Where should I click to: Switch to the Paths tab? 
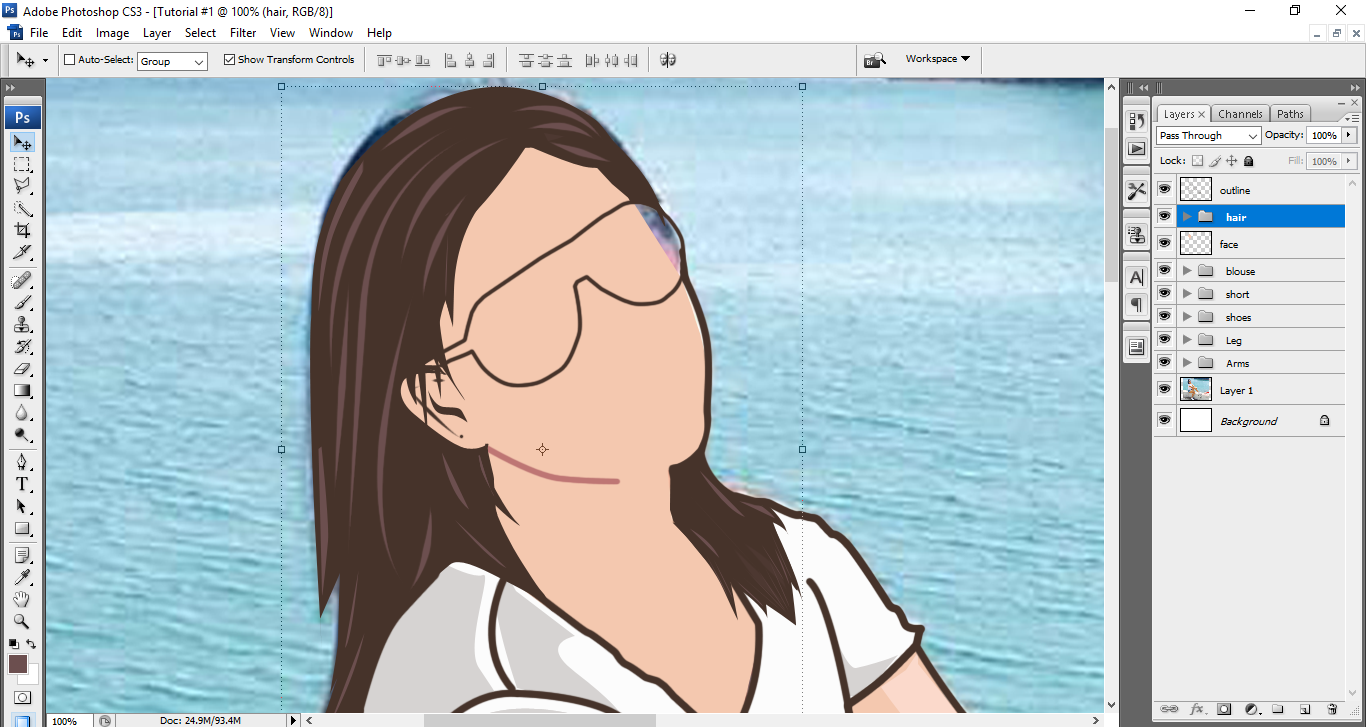point(1290,114)
